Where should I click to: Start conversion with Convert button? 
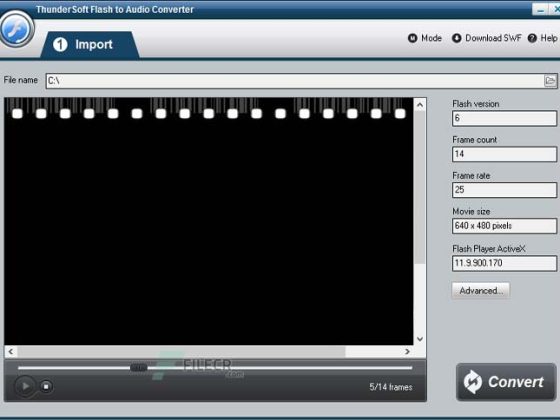[x=506, y=382]
